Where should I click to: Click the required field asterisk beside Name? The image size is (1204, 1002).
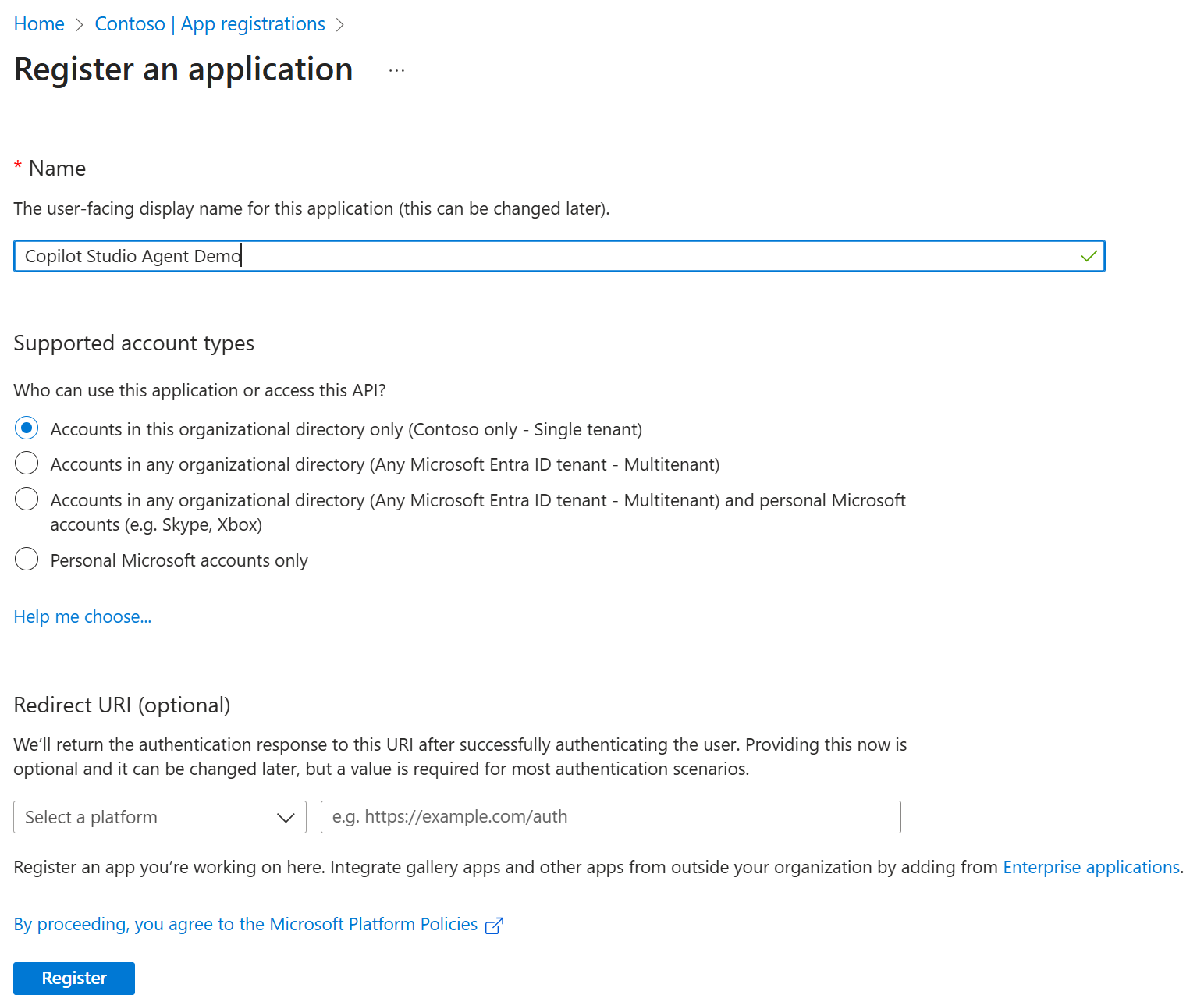coord(17,165)
